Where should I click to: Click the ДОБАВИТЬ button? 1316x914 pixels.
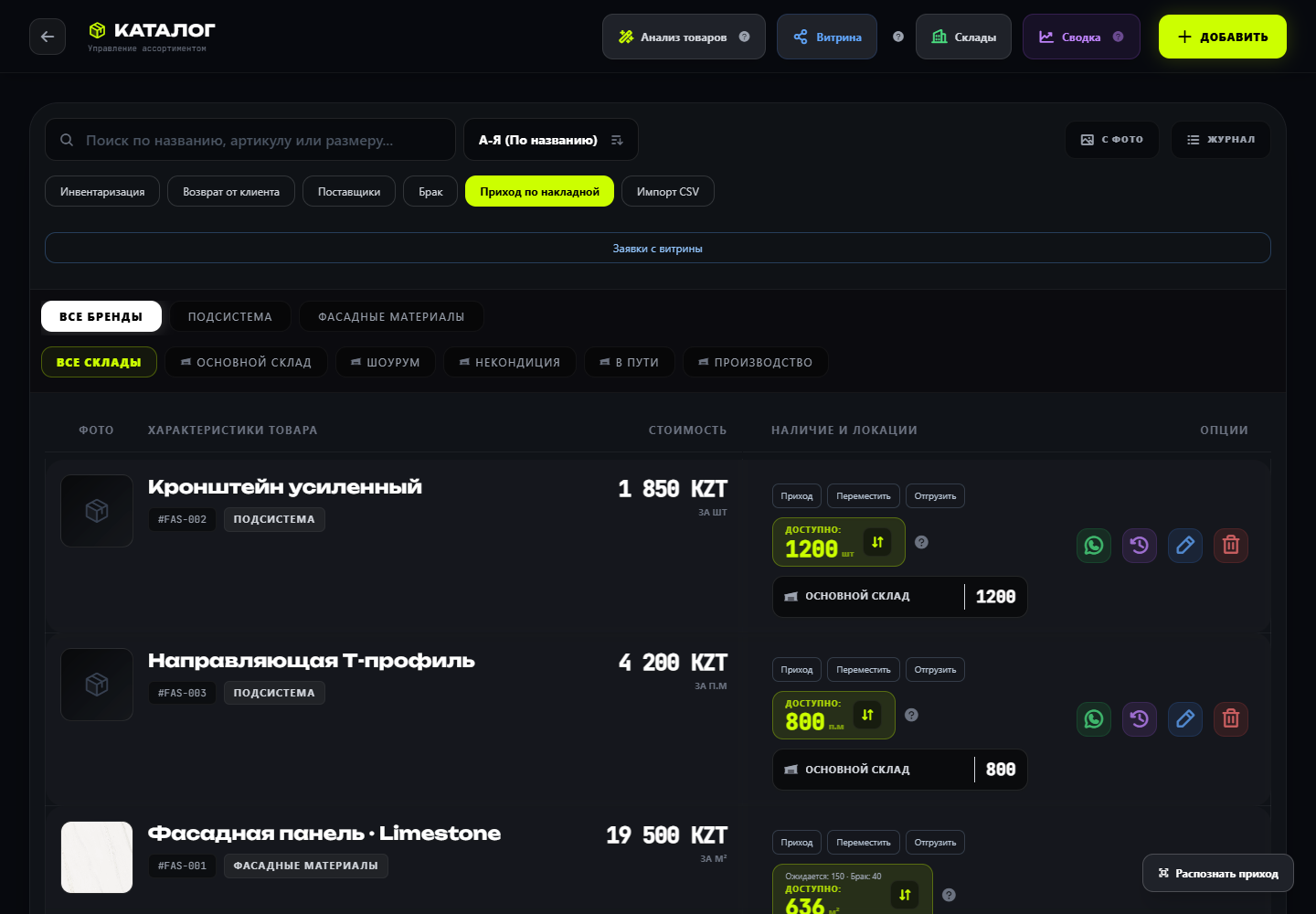pyautogui.click(x=1223, y=37)
